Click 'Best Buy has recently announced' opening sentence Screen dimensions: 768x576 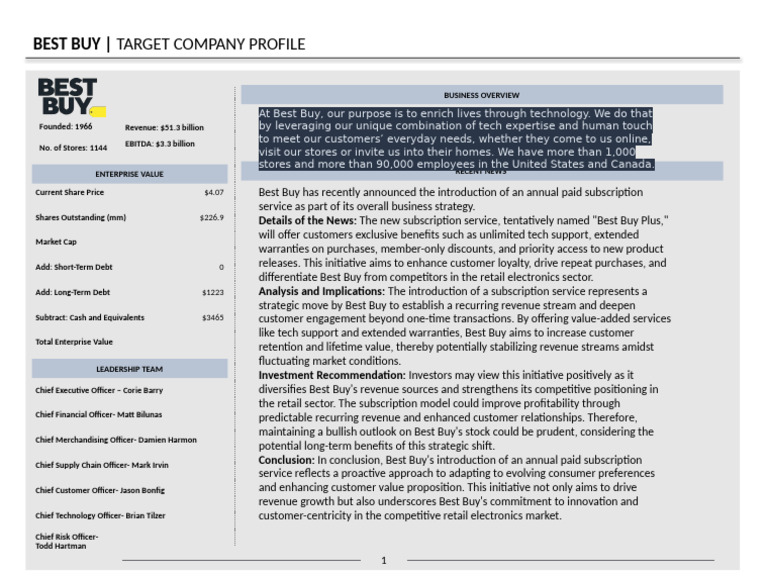[x=451, y=199]
